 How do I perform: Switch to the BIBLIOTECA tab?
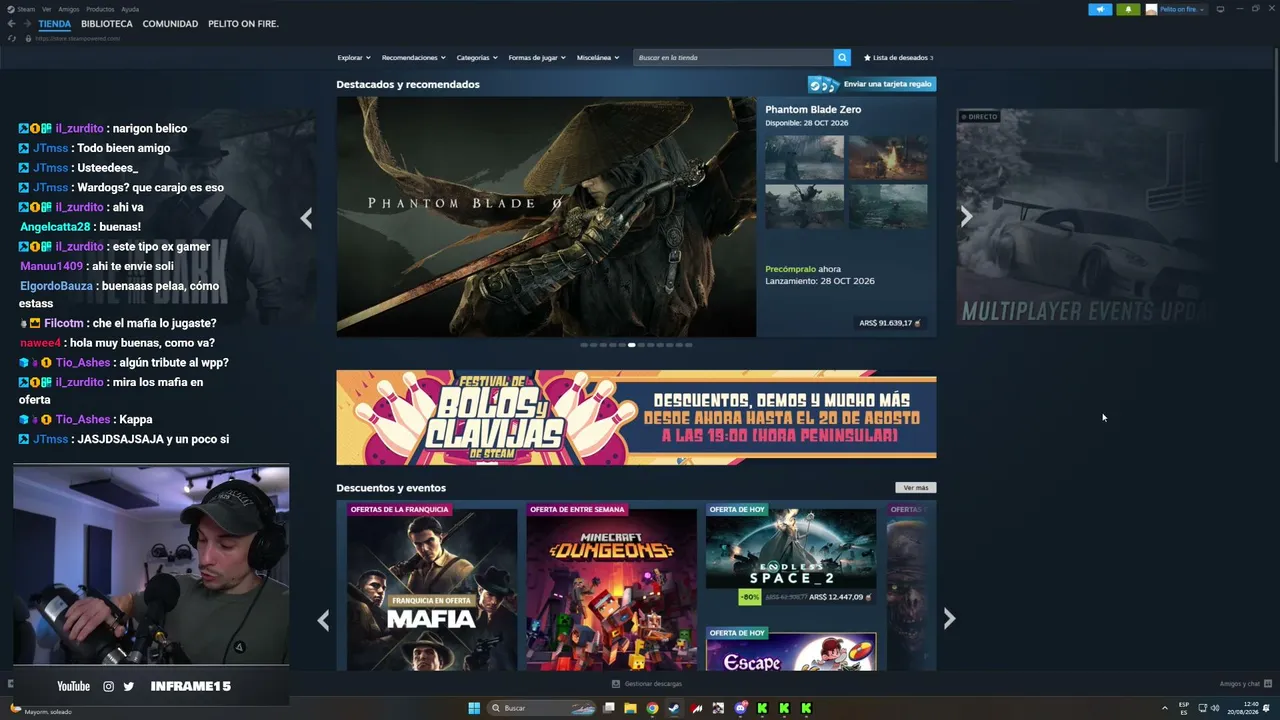click(107, 24)
